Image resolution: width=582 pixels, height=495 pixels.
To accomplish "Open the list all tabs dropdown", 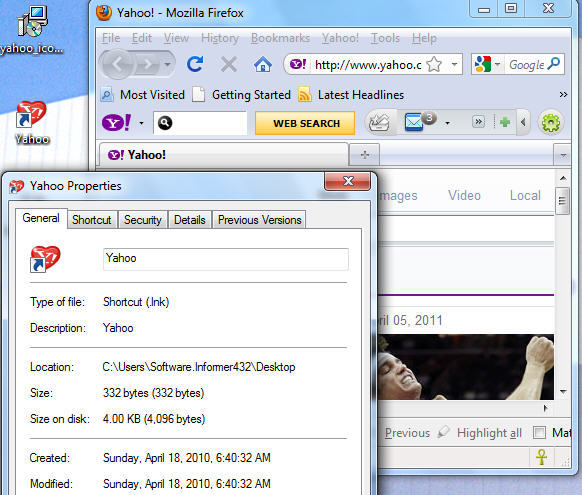I will pos(563,155).
